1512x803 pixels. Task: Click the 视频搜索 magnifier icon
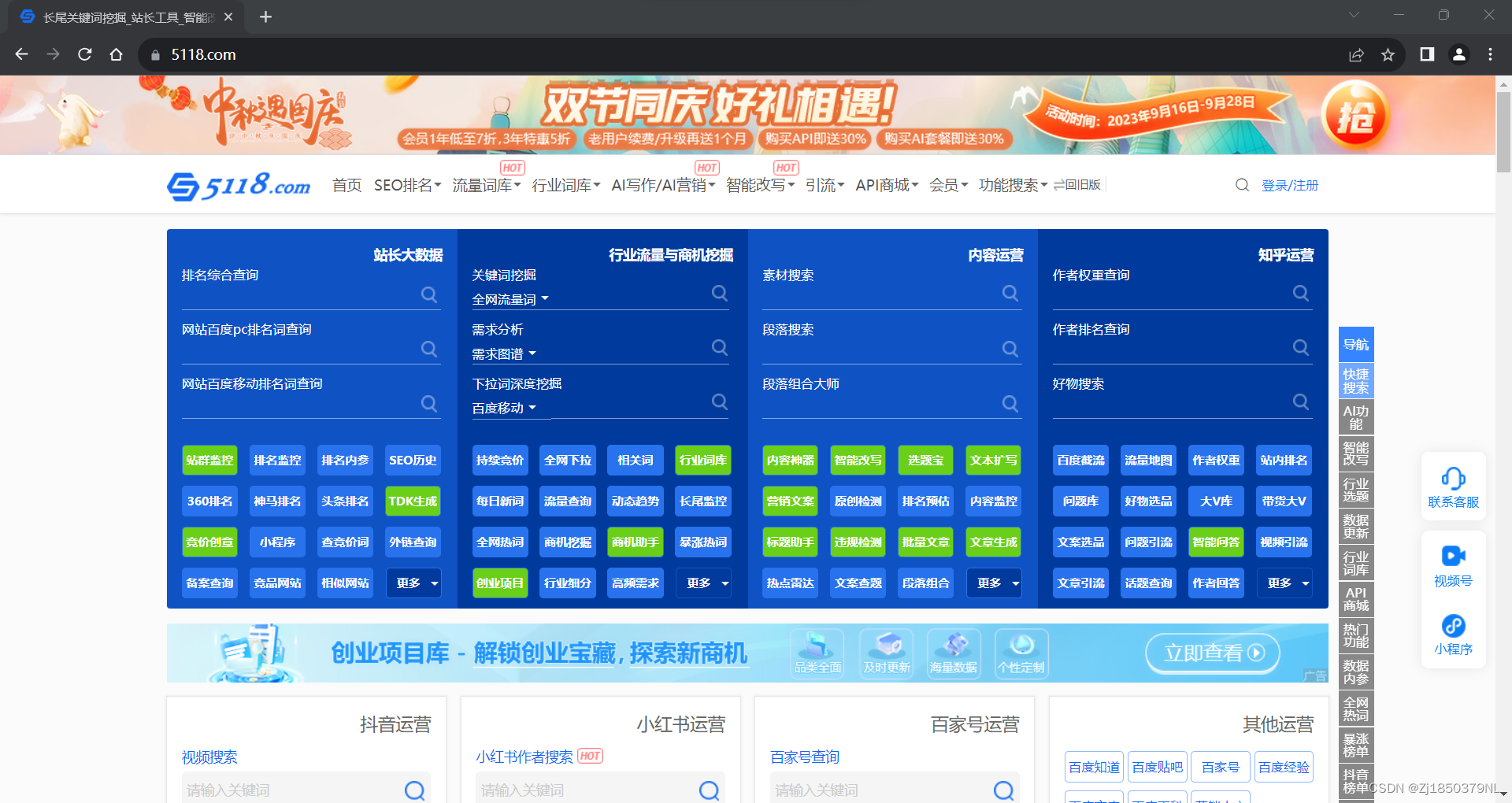pyautogui.click(x=415, y=790)
